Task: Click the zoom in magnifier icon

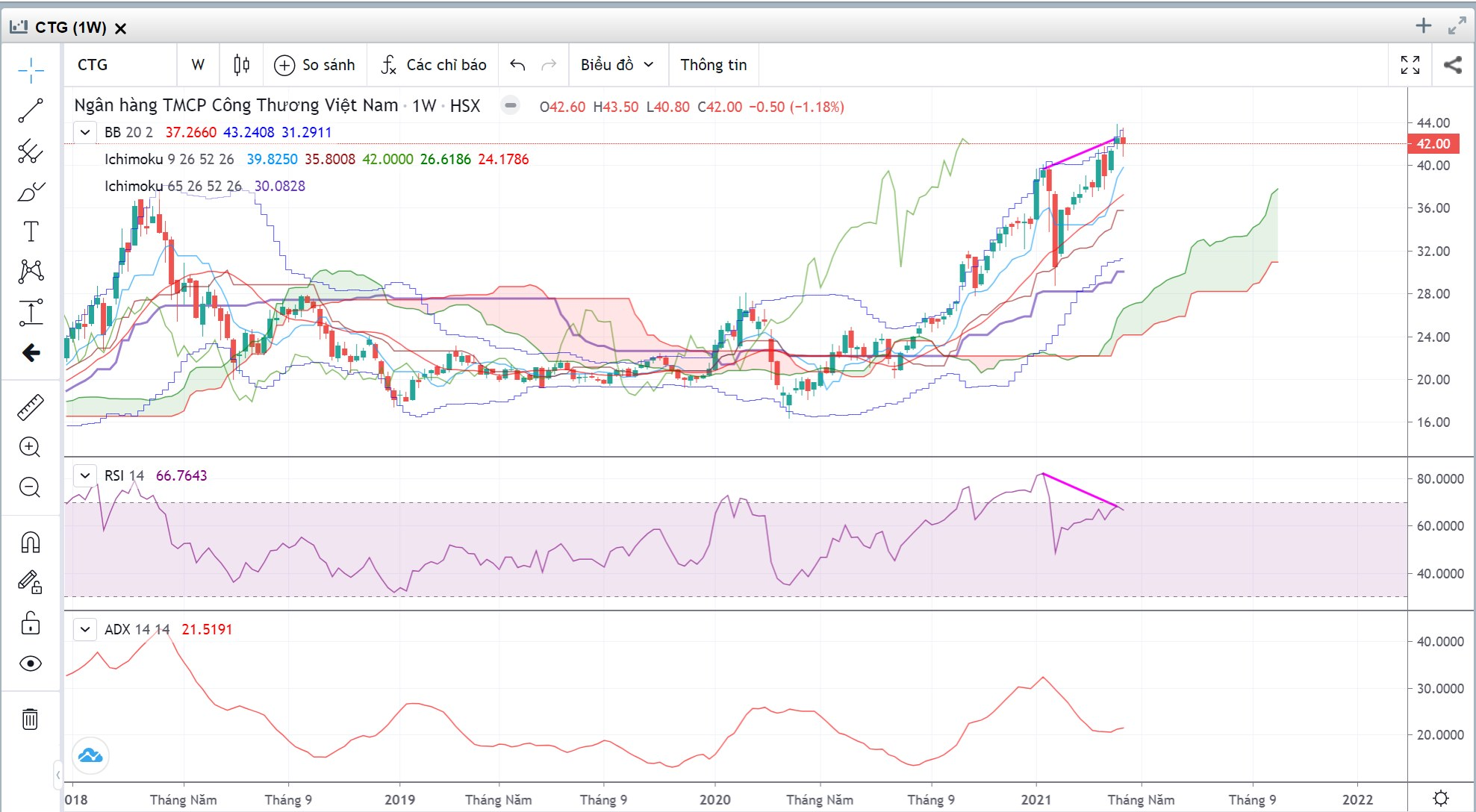Action: [x=30, y=447]
